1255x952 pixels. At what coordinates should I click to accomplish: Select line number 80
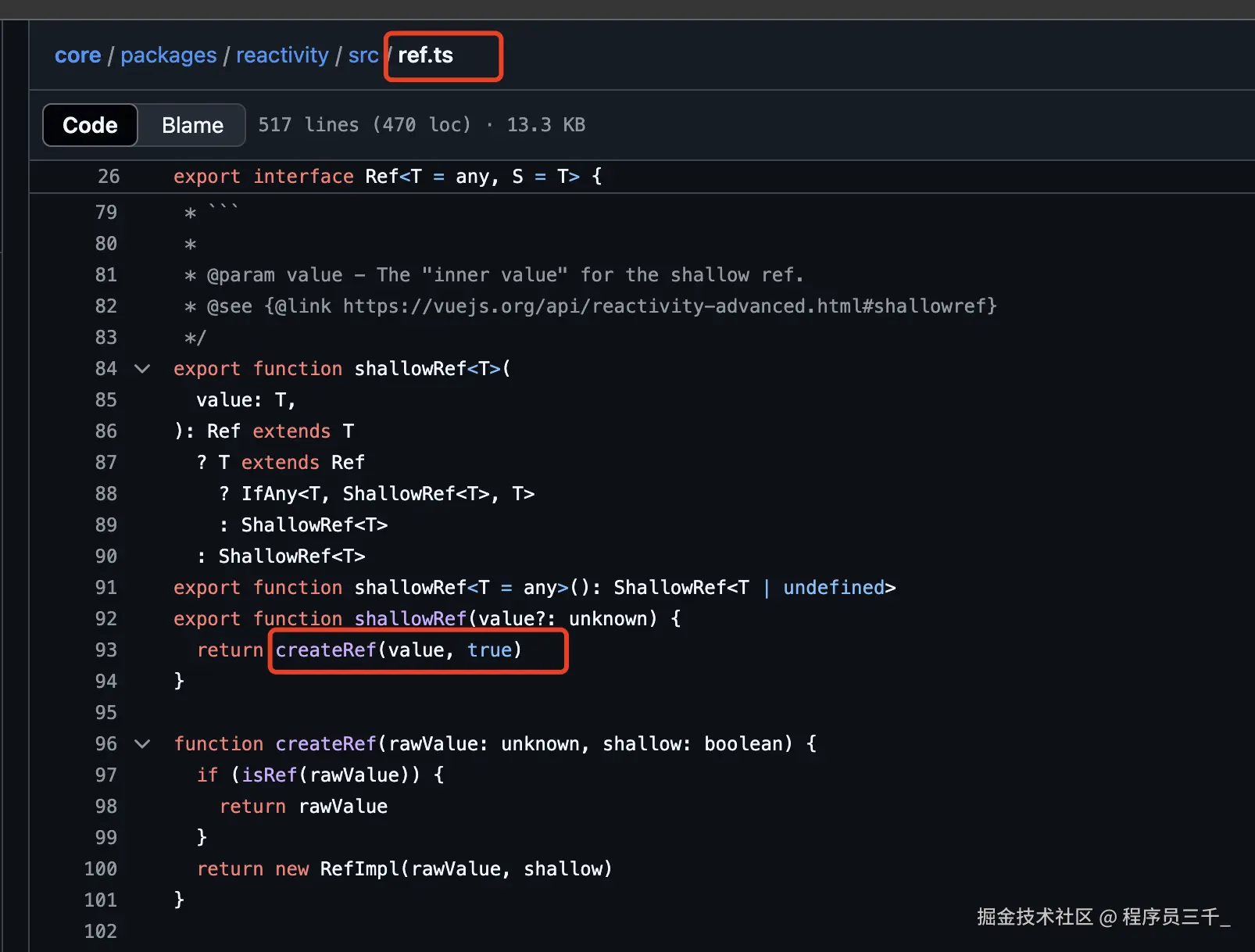point(106,244)
